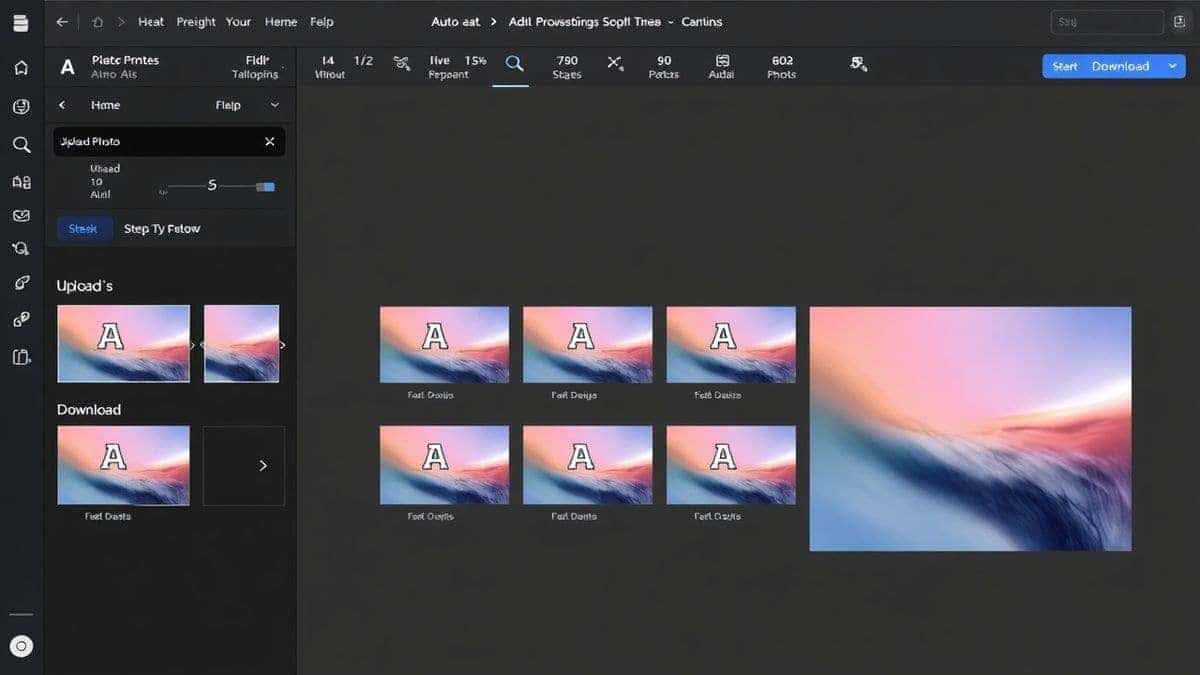Click the slider line in the Uplad Ploto section

pyautogui.click(x=211, y=186)
